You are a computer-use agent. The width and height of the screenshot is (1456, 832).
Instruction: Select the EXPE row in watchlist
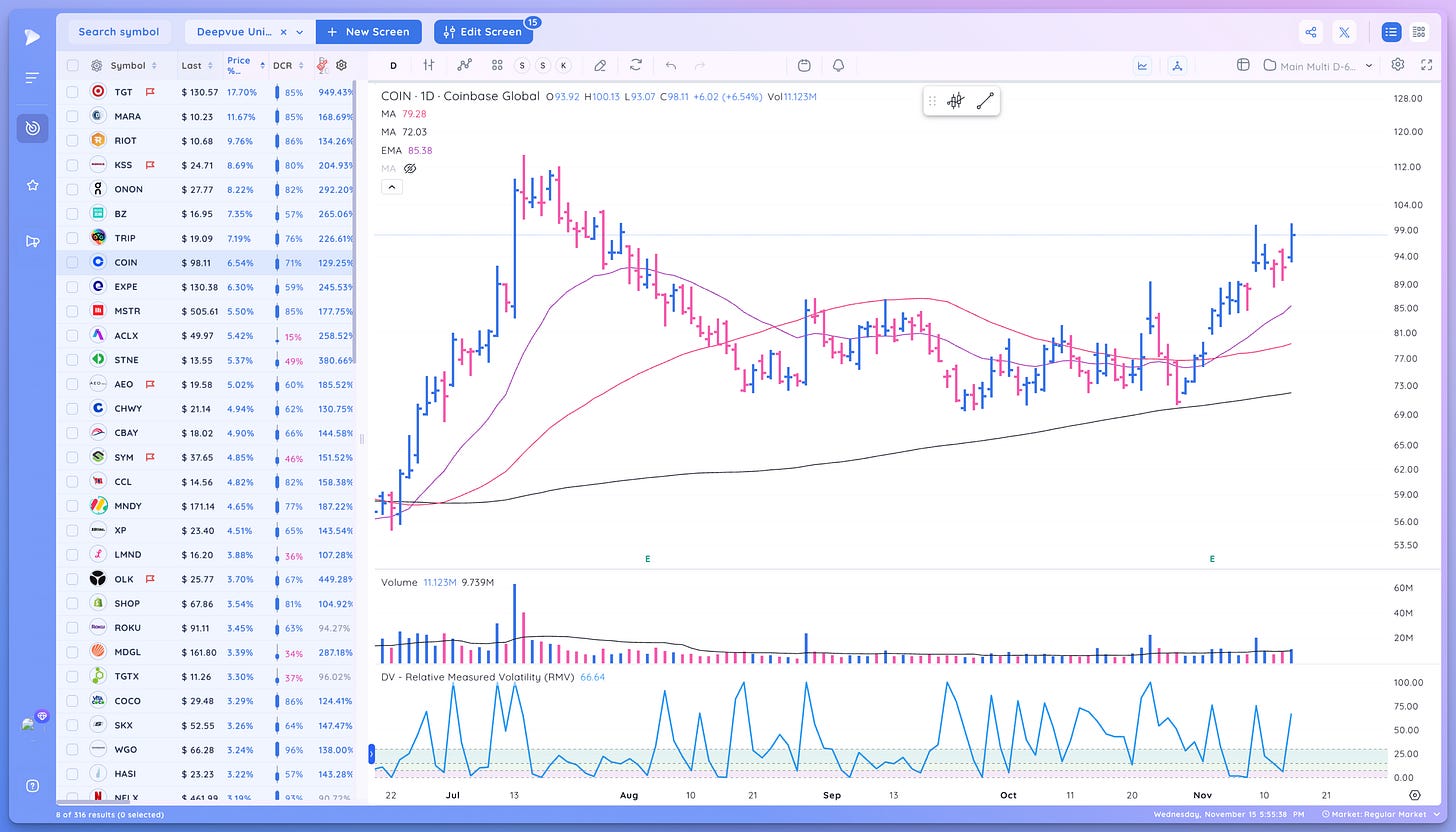(207, 286)
